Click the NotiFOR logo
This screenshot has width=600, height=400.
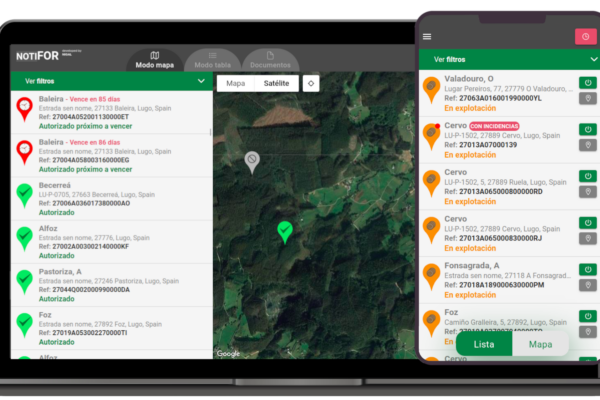click(37, 56)
